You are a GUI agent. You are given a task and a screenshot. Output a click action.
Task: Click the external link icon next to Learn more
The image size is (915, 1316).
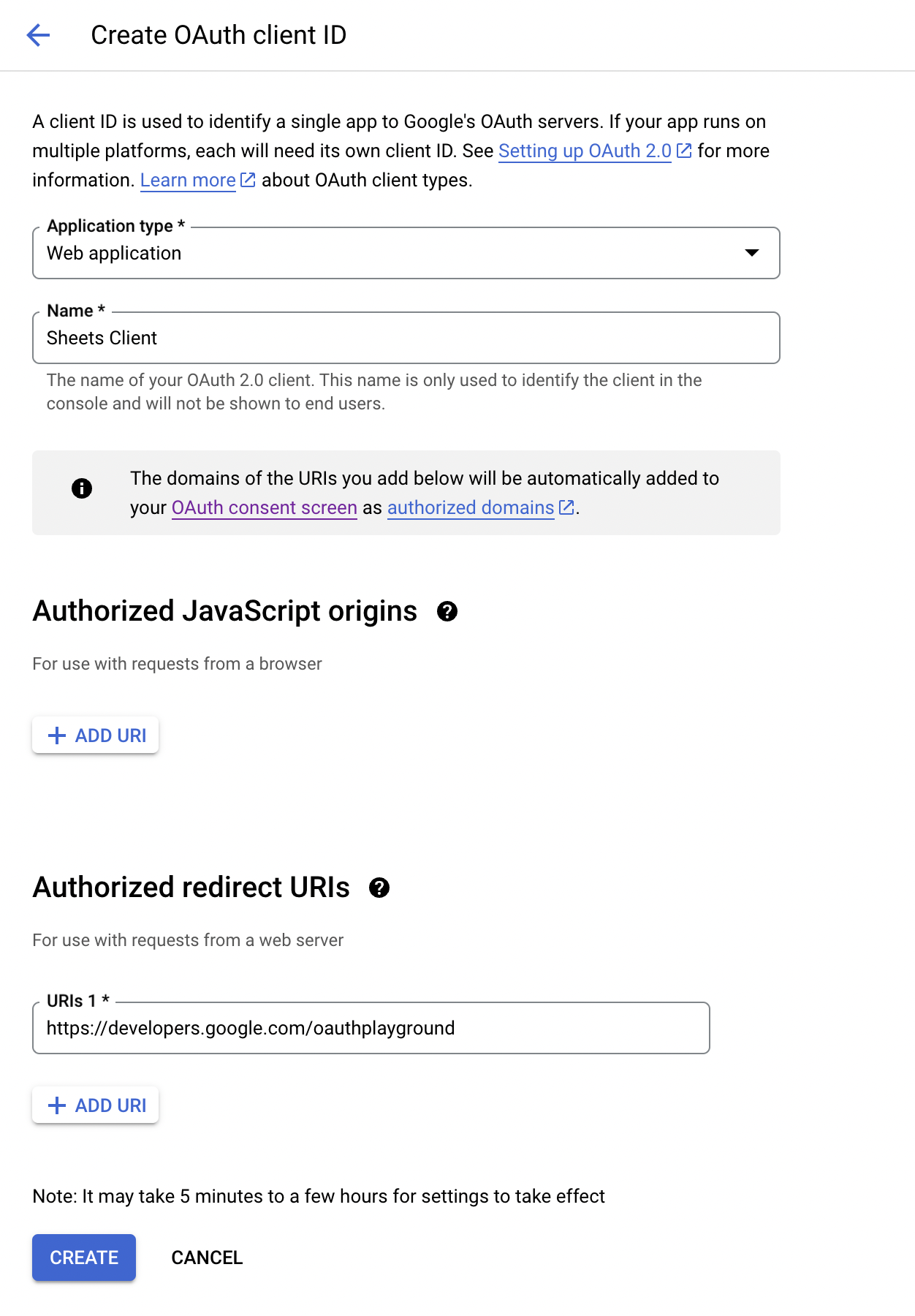[x=247, y=179]
